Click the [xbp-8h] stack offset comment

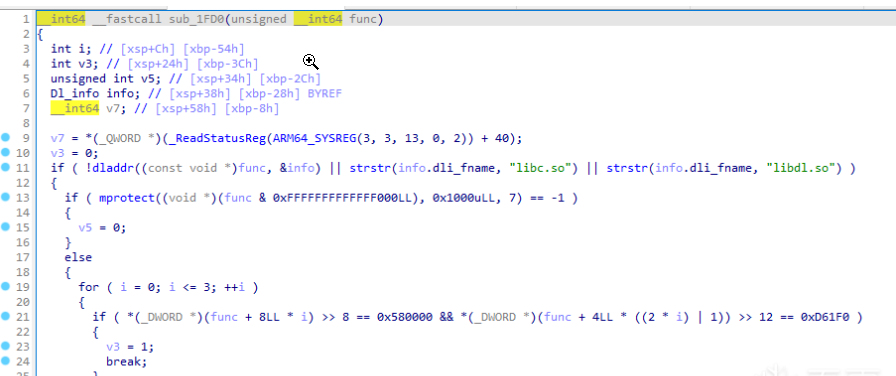click(x=252, y=109)
